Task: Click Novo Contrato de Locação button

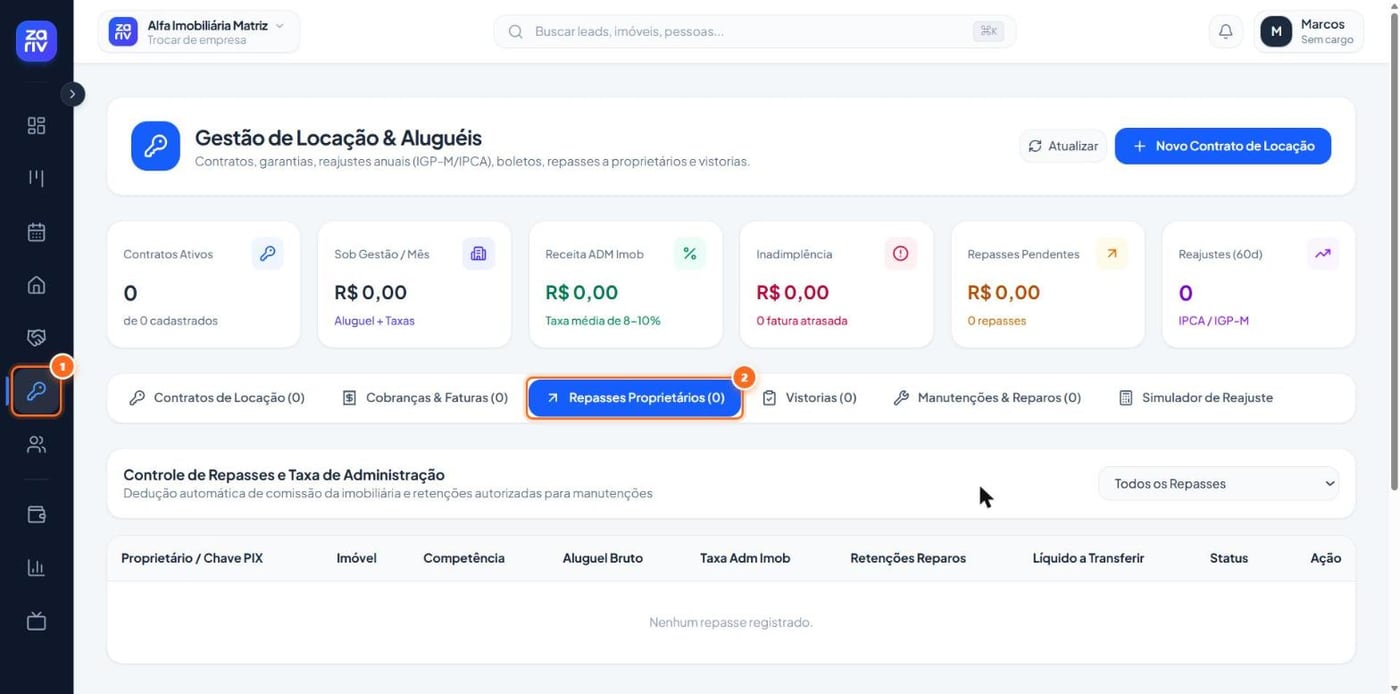Action: coord(1223,146)
